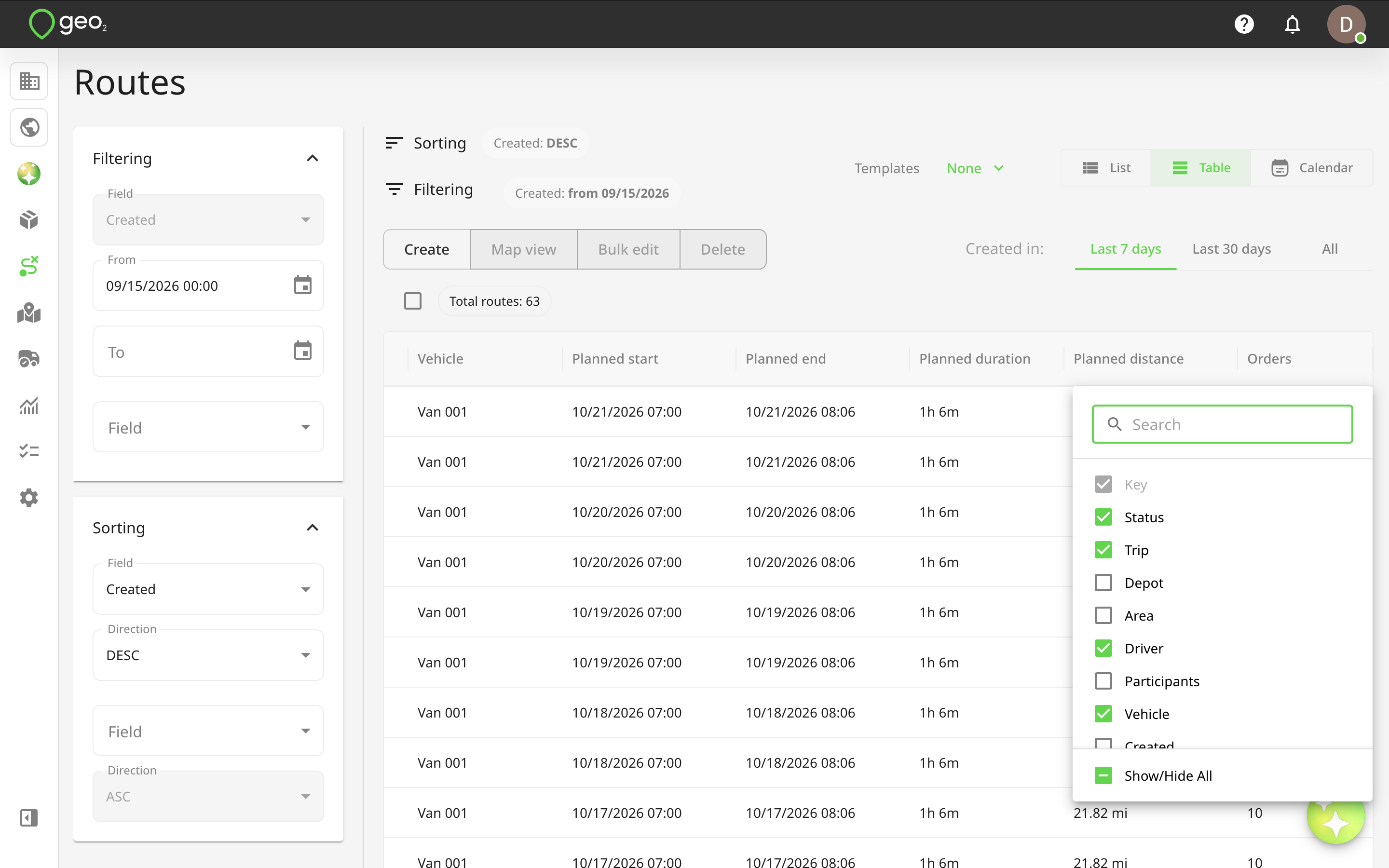Check the Depot column checkbox

[1103, 583]
